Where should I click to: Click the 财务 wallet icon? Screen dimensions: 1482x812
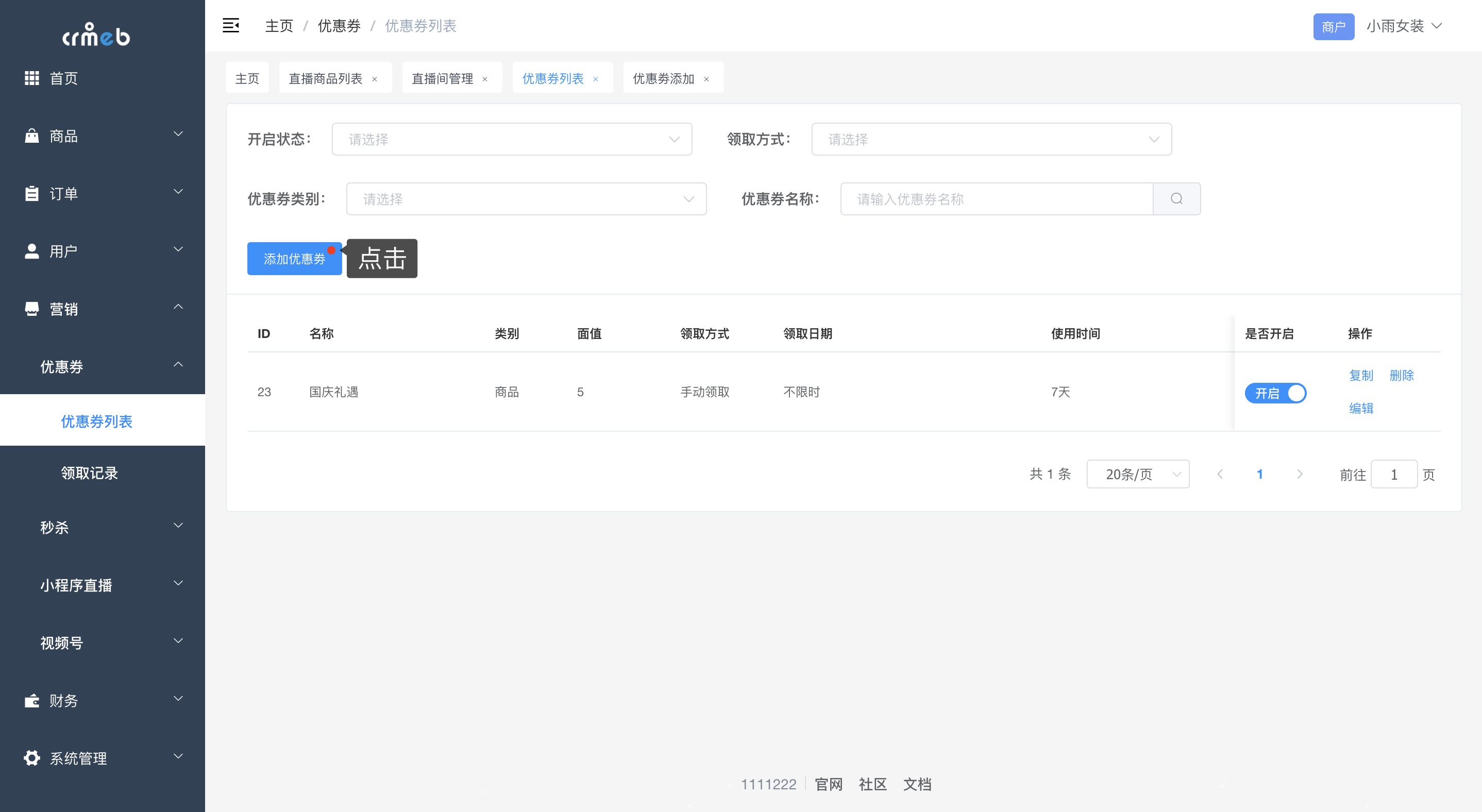coord(31,700)
